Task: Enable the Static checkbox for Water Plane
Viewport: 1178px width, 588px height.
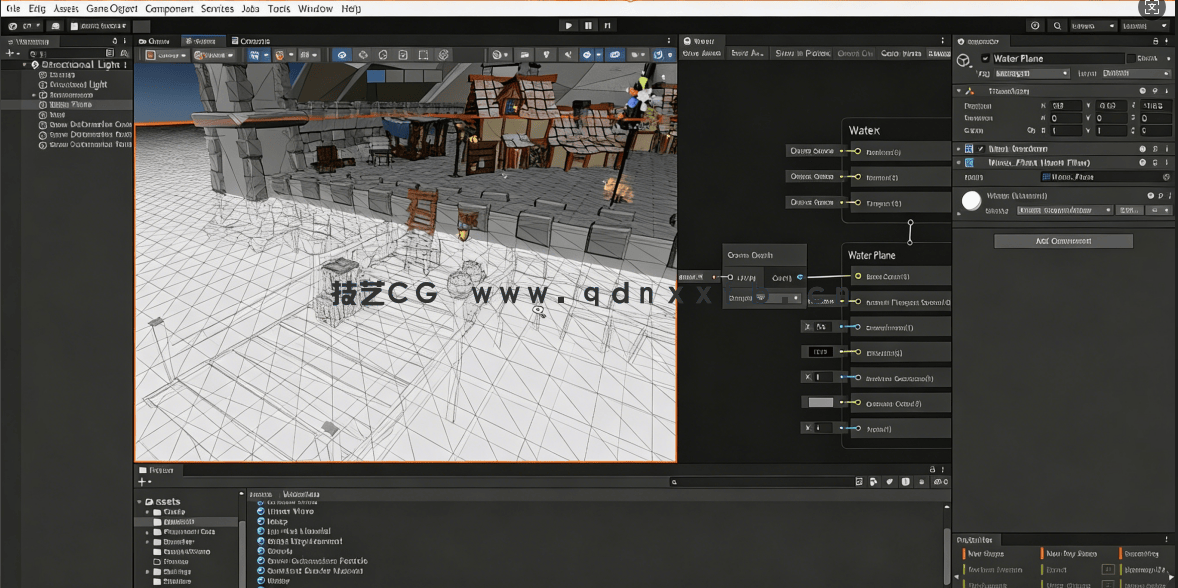Action: pos(1131,58)
